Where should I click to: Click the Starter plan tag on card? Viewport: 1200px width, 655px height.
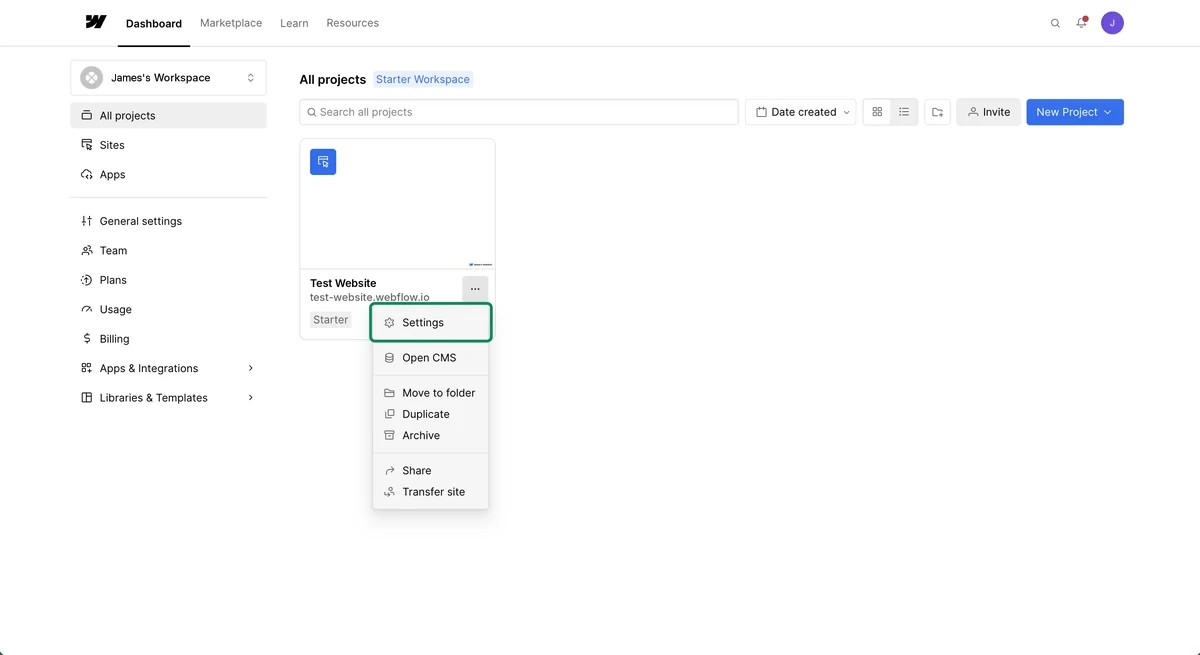331,320
